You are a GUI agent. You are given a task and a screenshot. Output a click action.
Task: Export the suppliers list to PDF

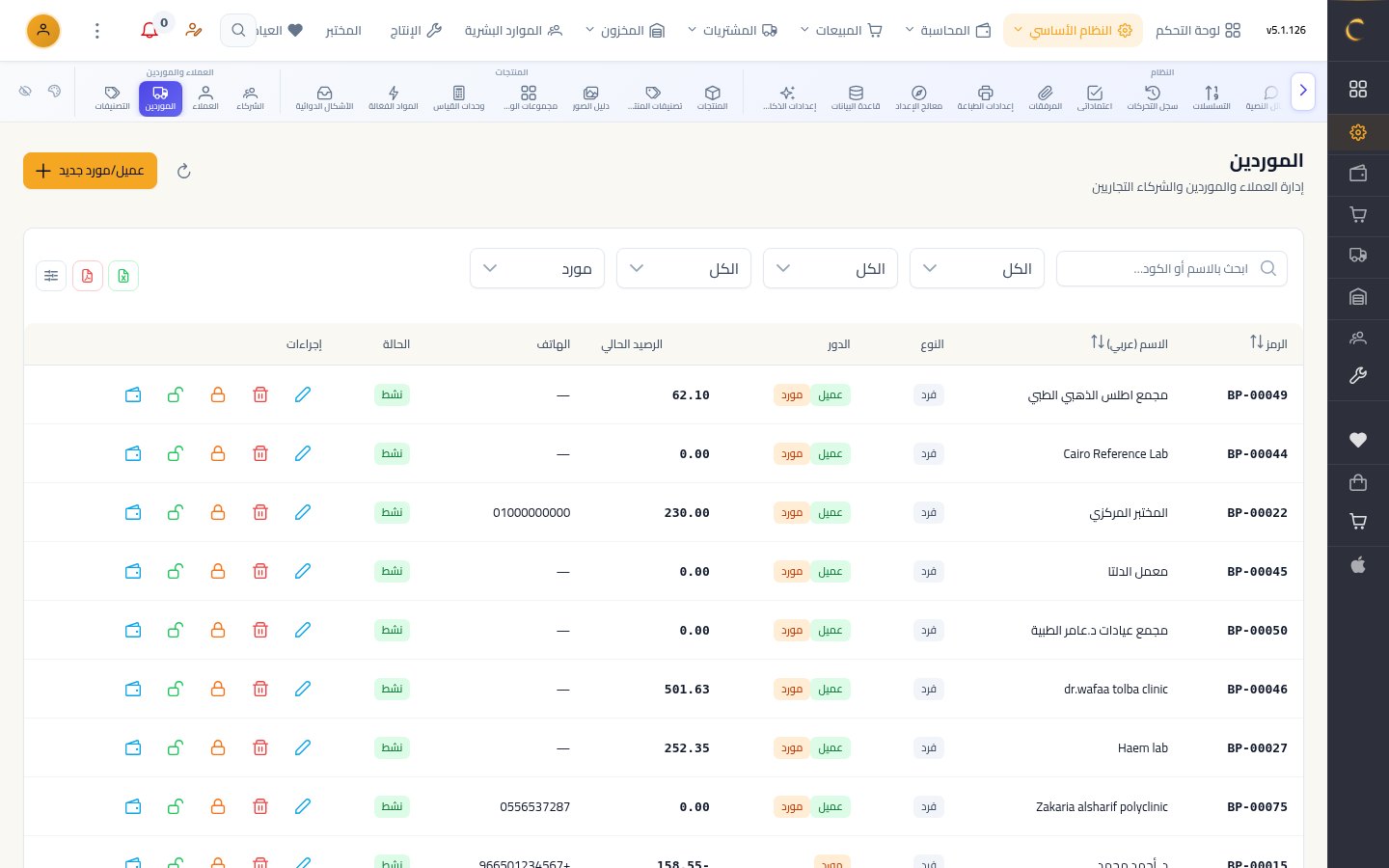[88, 276]
